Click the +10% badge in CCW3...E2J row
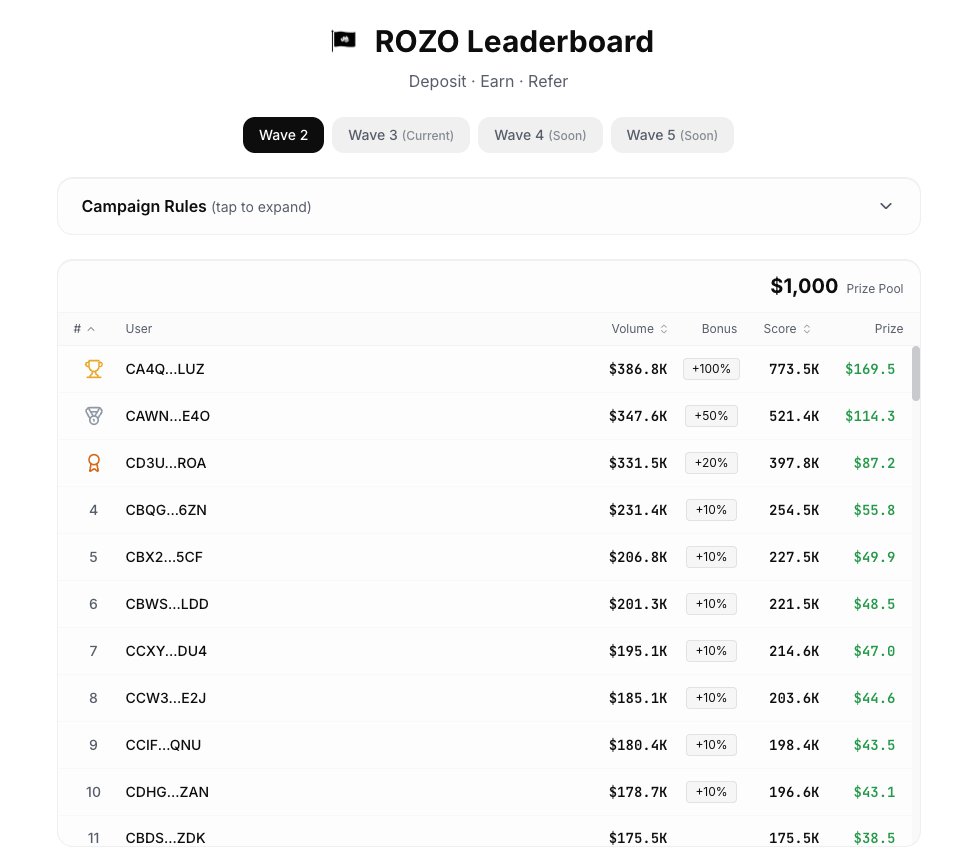979x864 pixels. tap(711, 698)
